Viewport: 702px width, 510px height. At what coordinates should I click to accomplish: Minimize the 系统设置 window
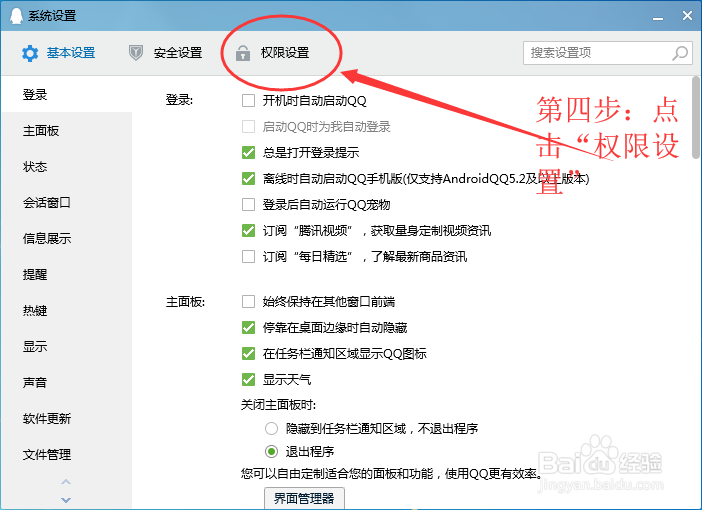coord(658,17)
